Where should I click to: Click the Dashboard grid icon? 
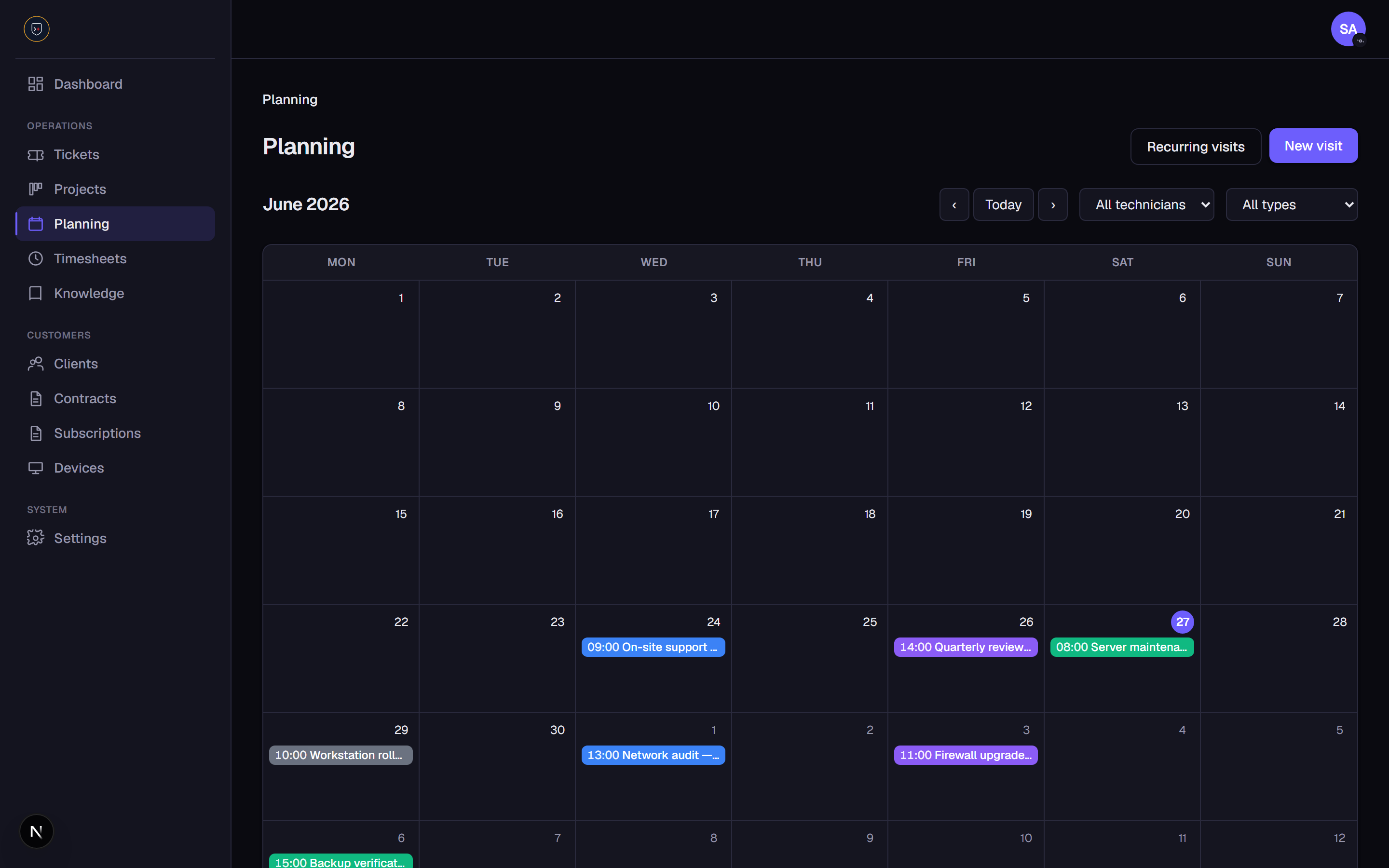[x=36, y=84]
